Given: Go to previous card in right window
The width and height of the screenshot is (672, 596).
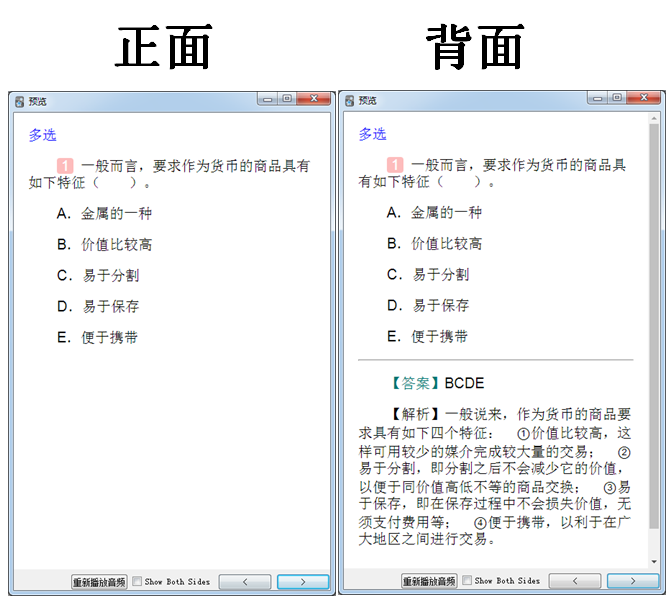Looking at the screenshot, I should pyautogui.click(x=575, y=581).
